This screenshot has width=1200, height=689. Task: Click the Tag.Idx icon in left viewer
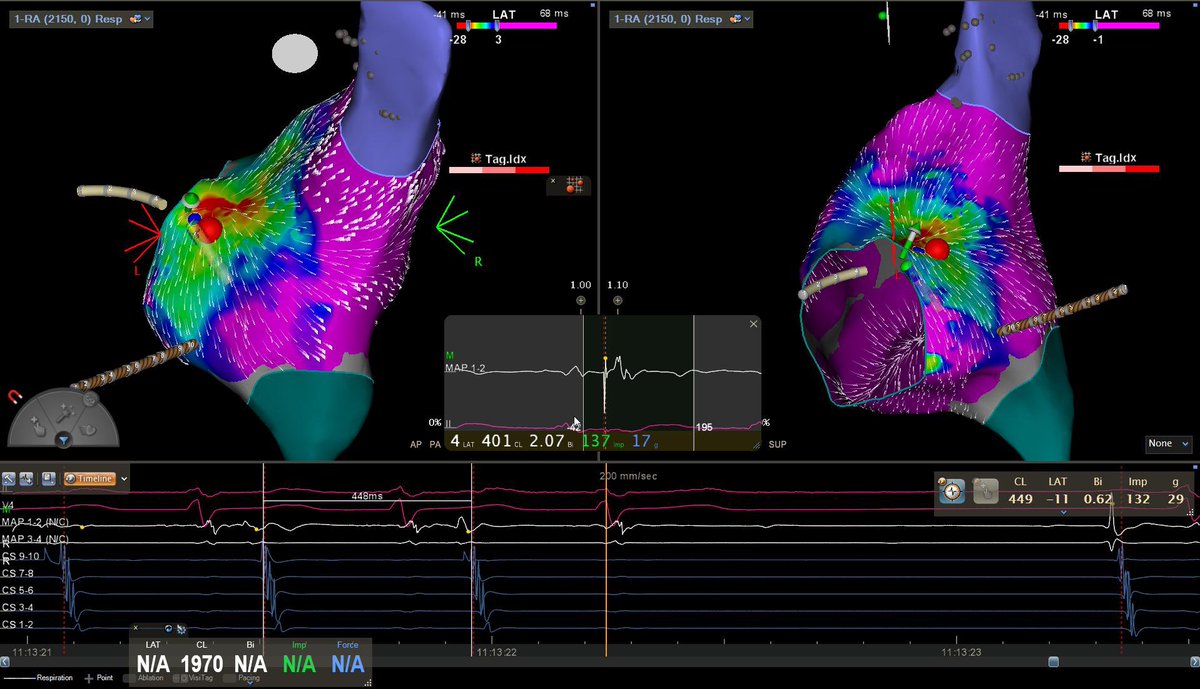click(477, 158)
